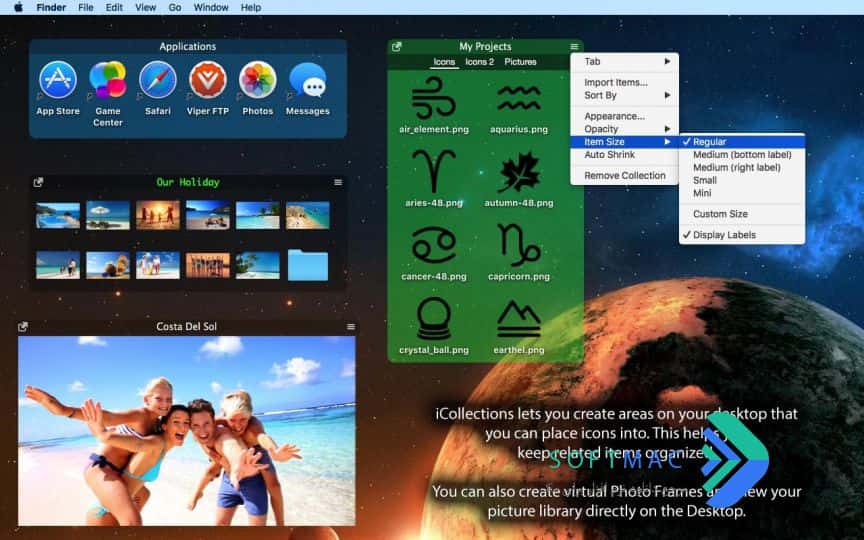
Task: Click the Applications collection title
Action: point(187,47)
